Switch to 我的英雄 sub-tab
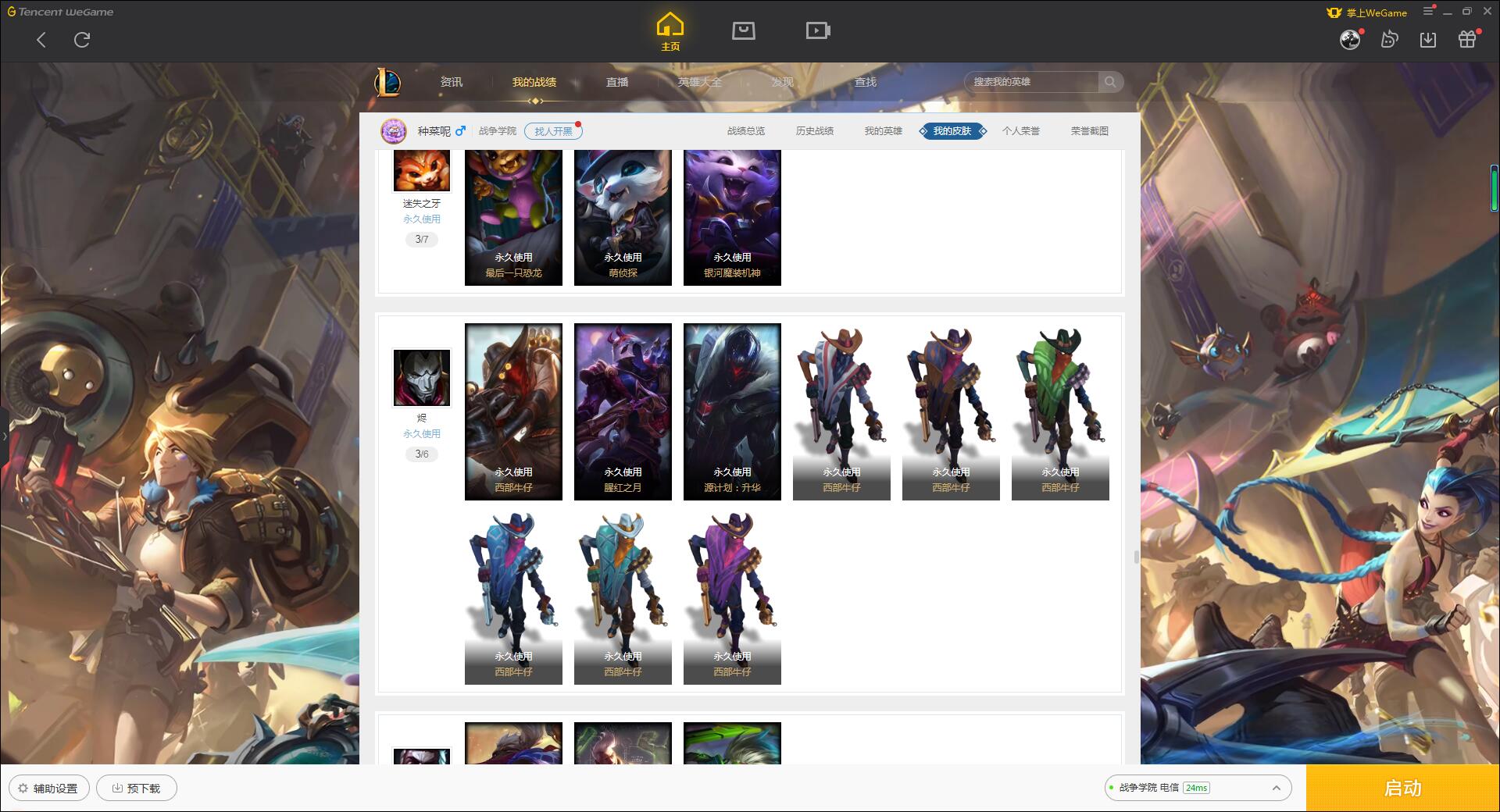Screen dimensions: 1500x812 click(884, 131)
